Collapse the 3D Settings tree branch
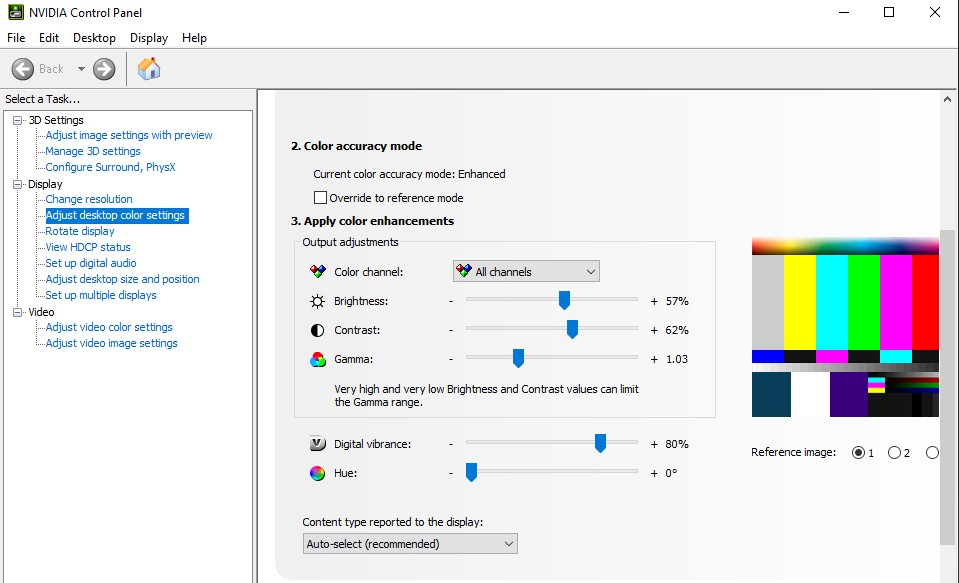 point(15,120)
